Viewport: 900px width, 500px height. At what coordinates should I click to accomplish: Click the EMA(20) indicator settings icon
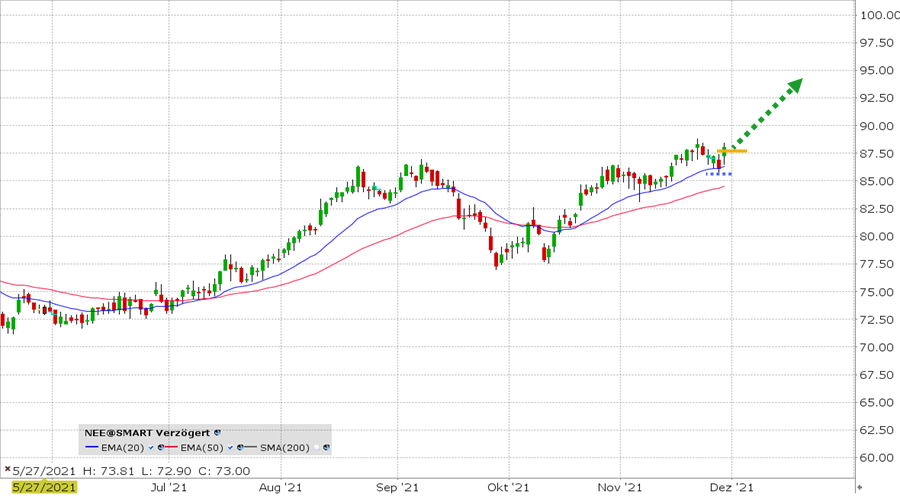click(x=161, y=447)
